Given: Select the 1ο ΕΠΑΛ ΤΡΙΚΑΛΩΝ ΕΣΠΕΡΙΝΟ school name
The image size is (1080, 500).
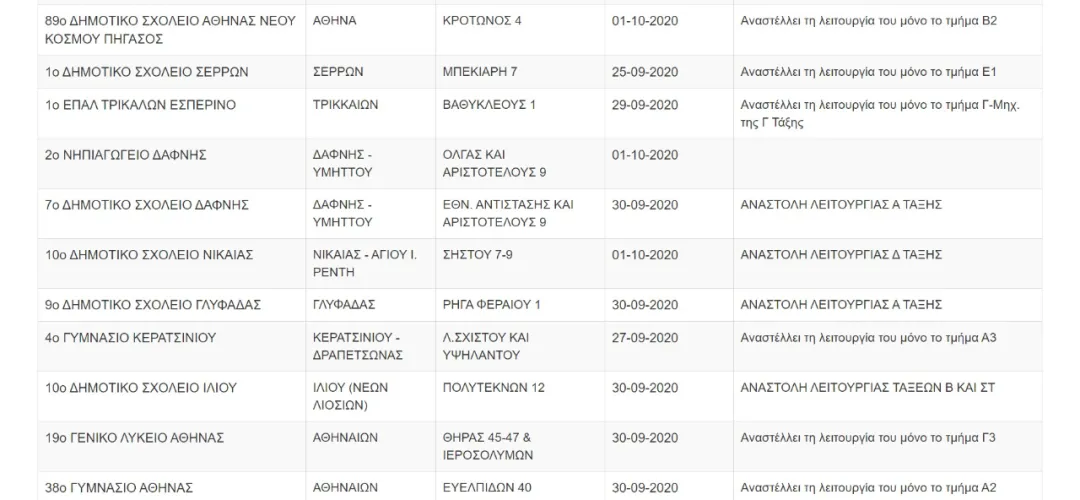Looking at the screenshot, I should pyautogui.click(x=141, y=105).
